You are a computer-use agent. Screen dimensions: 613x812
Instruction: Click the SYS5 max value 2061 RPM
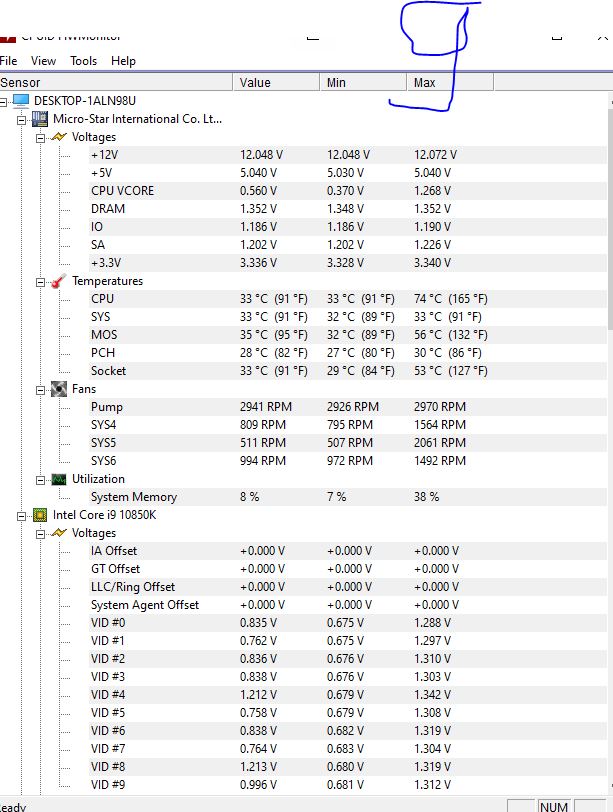[440, 443]
